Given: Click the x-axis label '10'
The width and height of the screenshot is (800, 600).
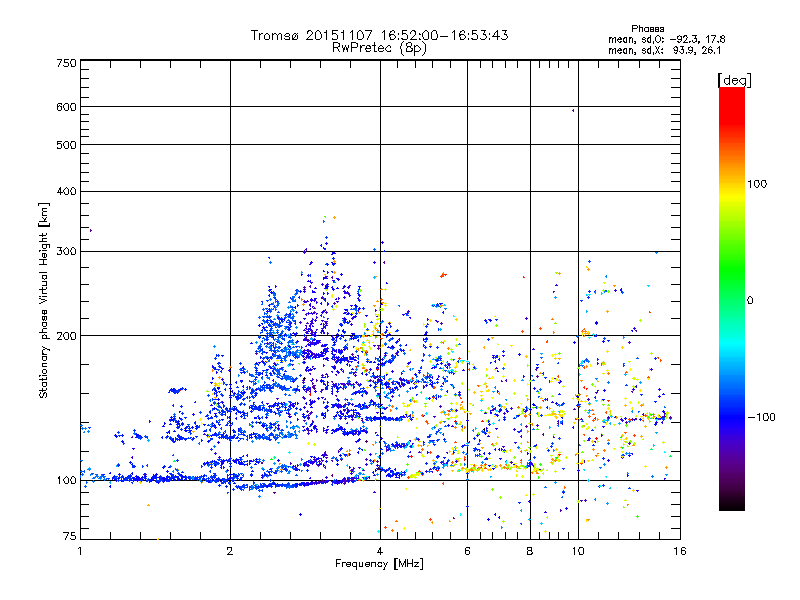Looking at the screenshot, I should pyautogui.click(x=578, y=551).
